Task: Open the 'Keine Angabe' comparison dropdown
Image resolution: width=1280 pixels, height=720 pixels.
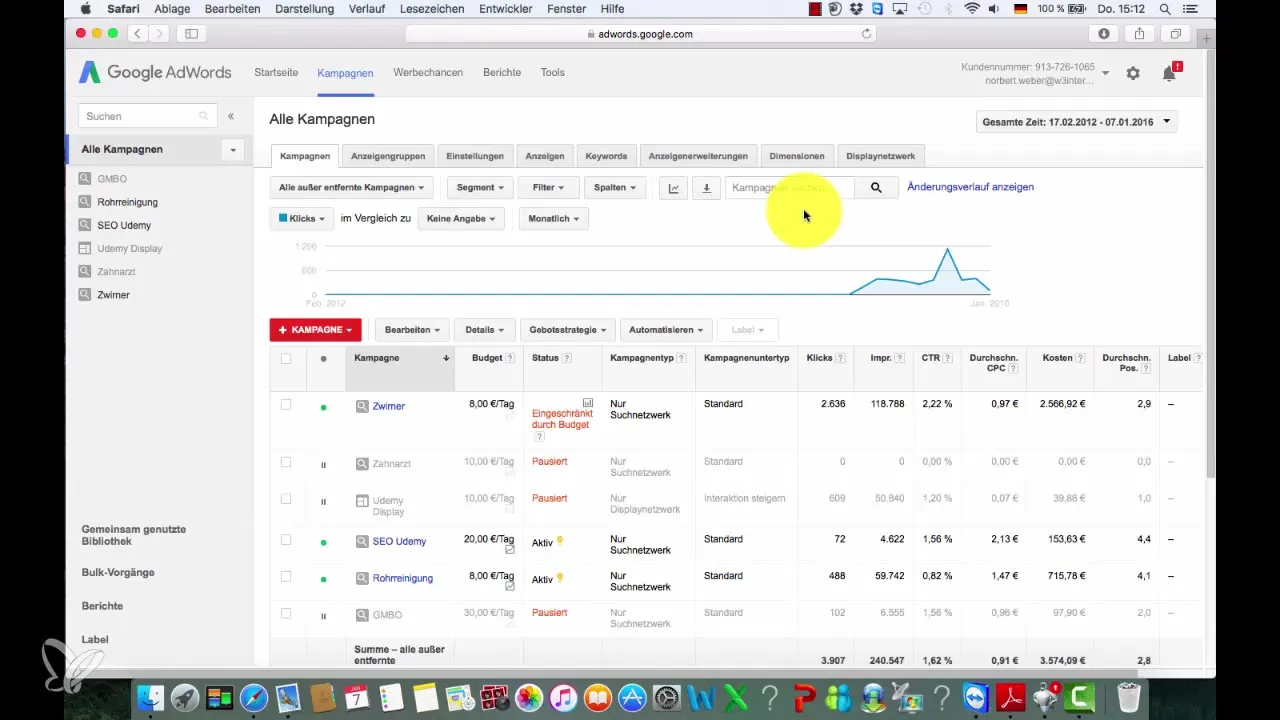Action: point(461,218)
